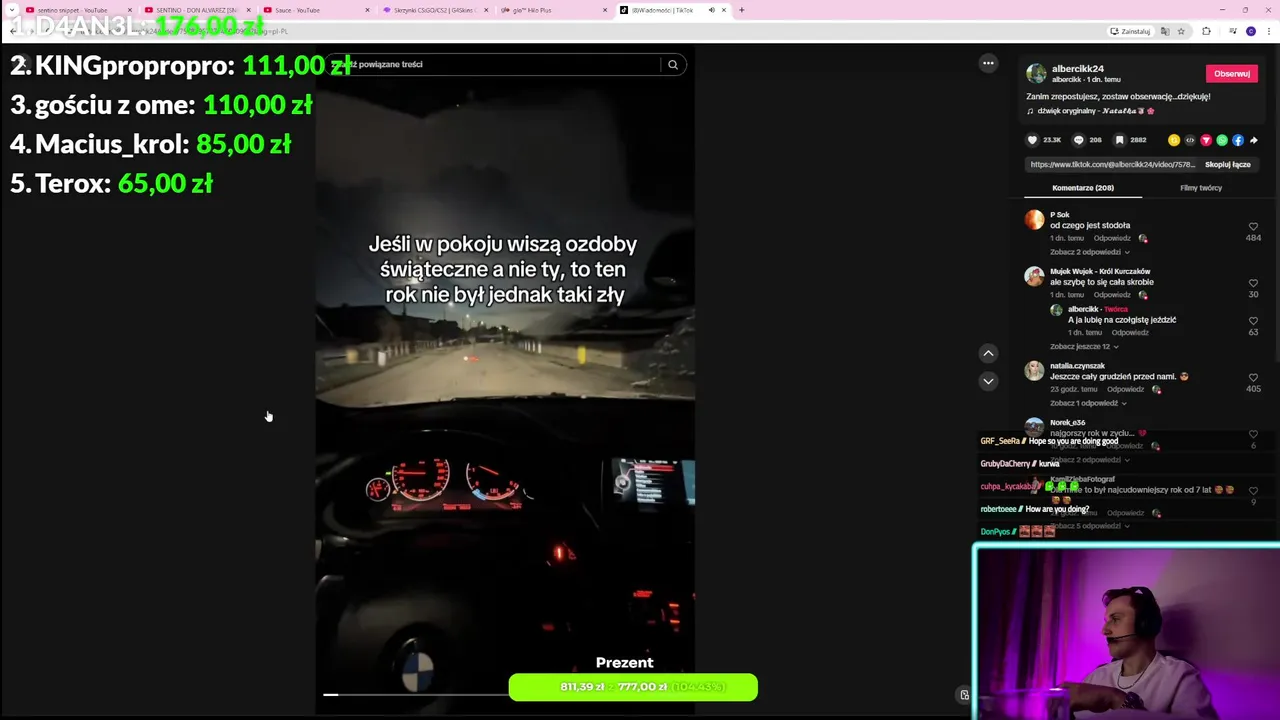Open more share options arrow
The image size is (1280, 720).
[x=1254, y=140]
